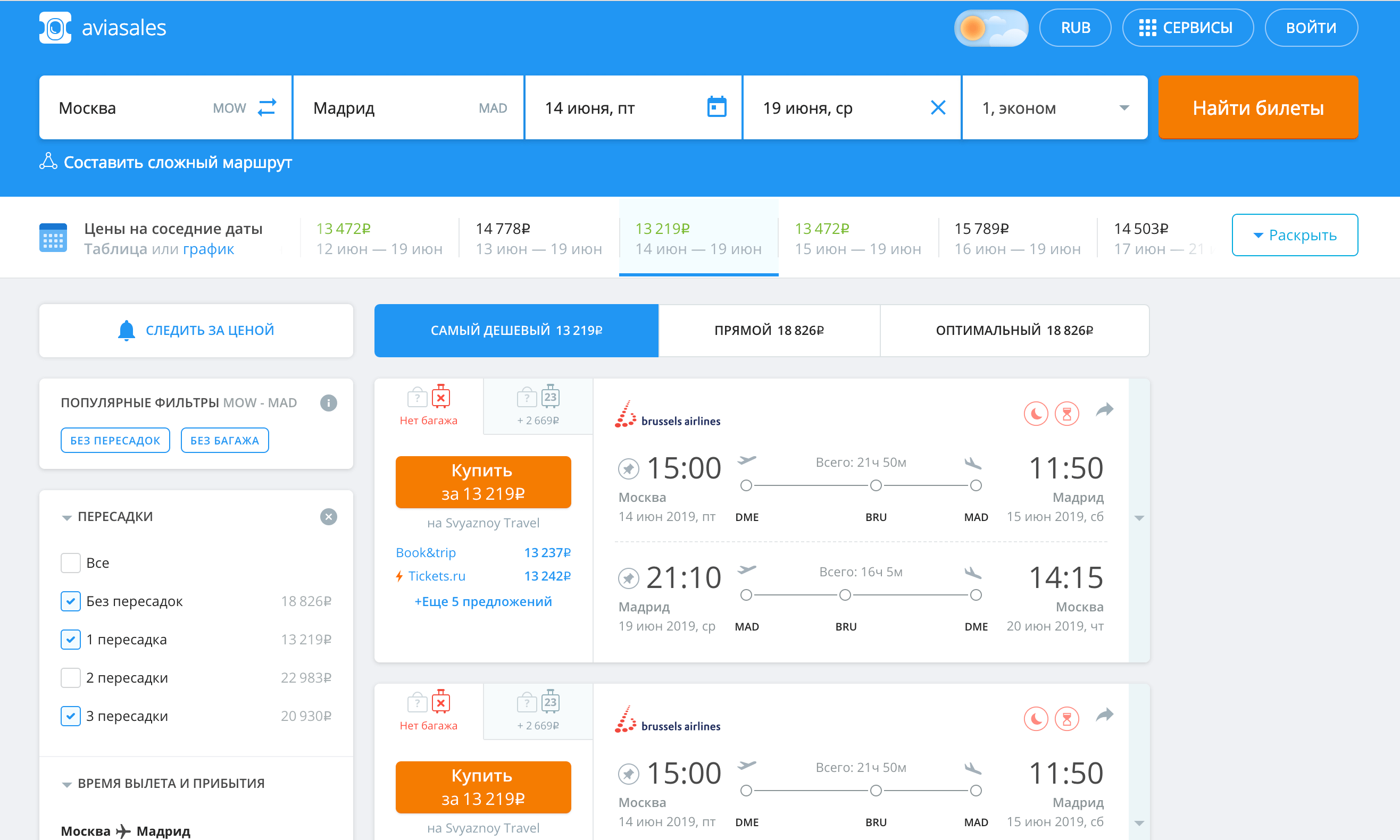Select 13 июн — 19 июн price 14 778₽

[x=539, y=238]
